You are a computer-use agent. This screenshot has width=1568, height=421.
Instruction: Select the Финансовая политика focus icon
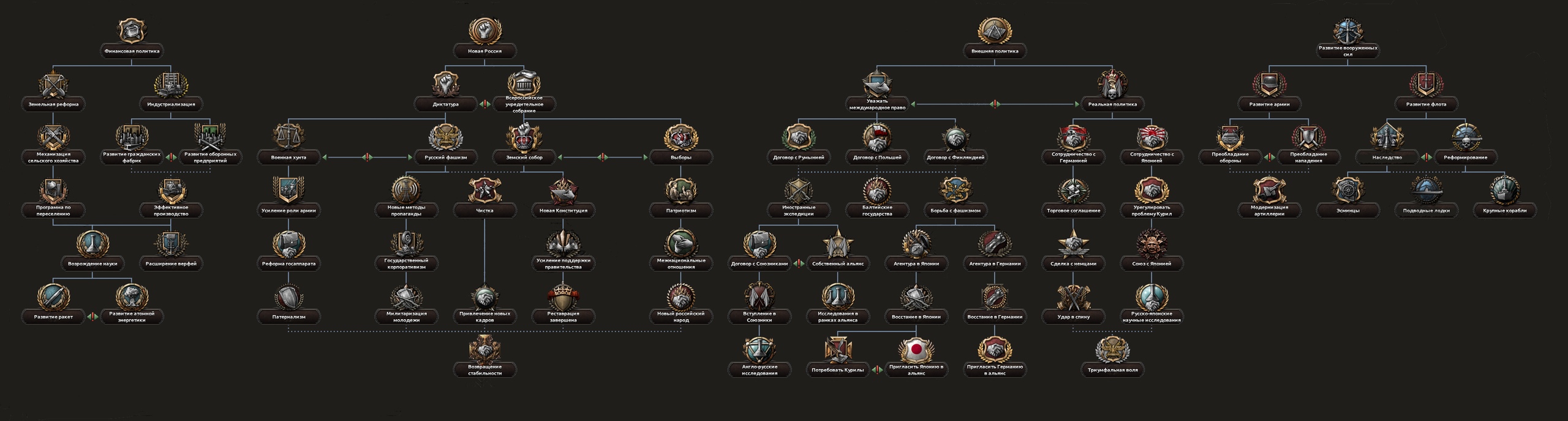[x=132, y=31]
